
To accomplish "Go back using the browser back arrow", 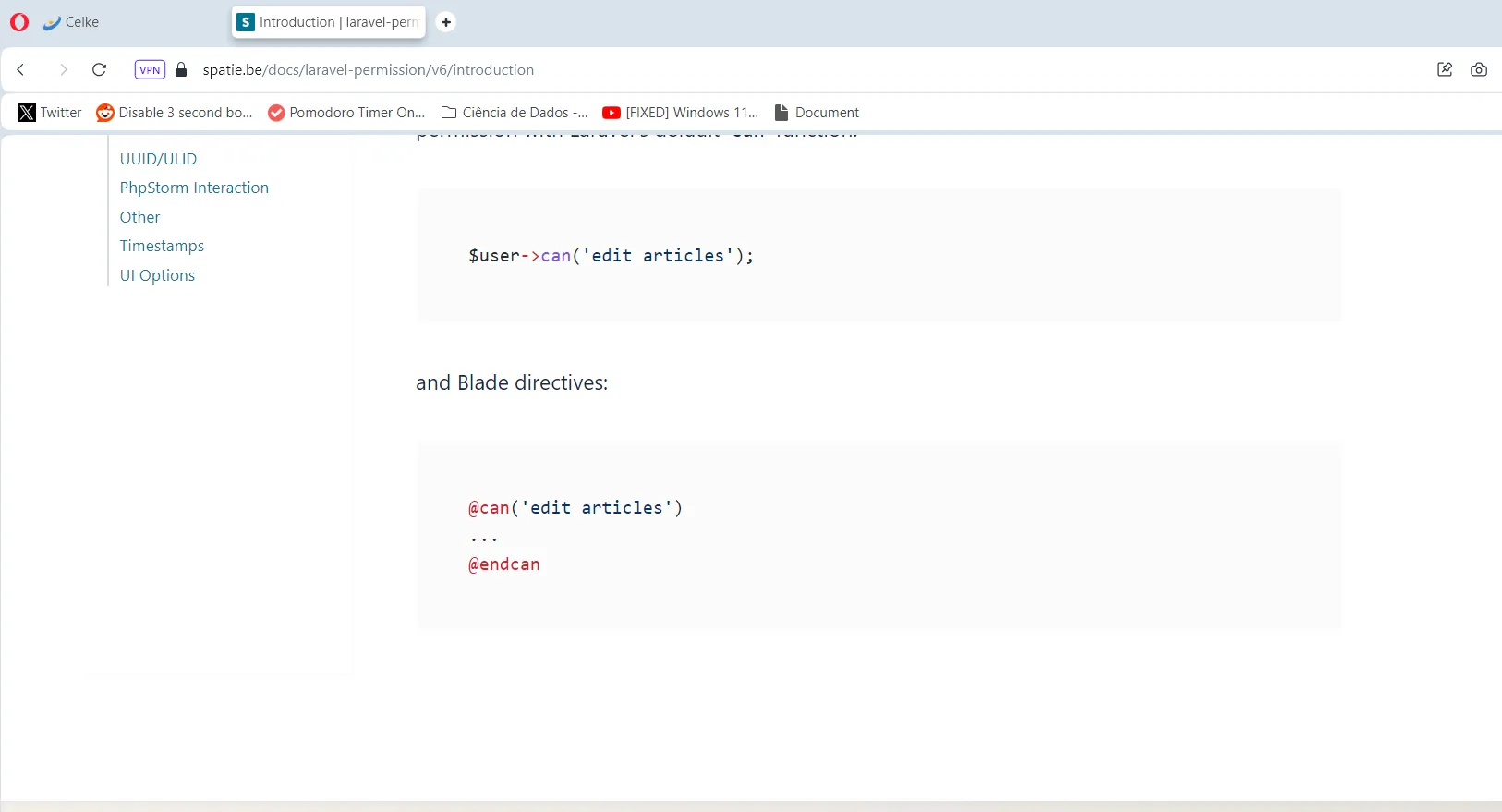I will click(x=21, y=69).
